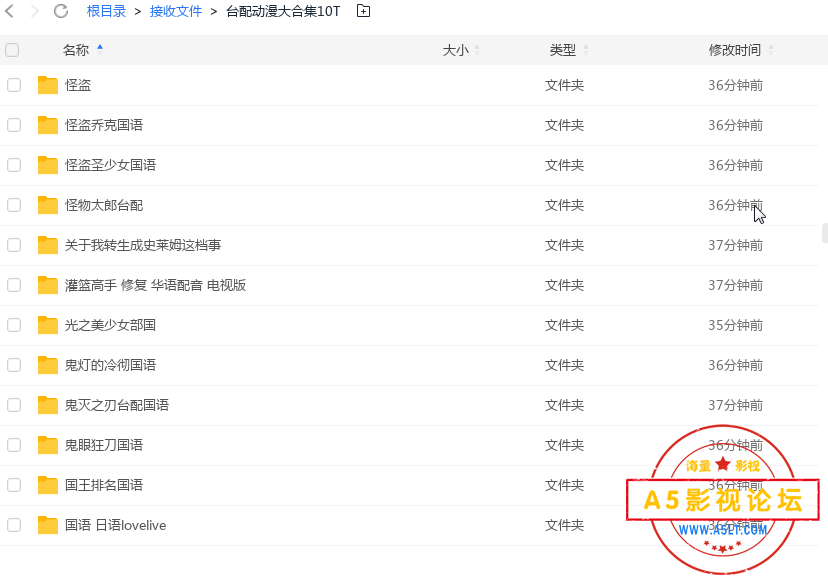
Task: Check the box for 光之美少女部国
Action: [x=14, y=325]
